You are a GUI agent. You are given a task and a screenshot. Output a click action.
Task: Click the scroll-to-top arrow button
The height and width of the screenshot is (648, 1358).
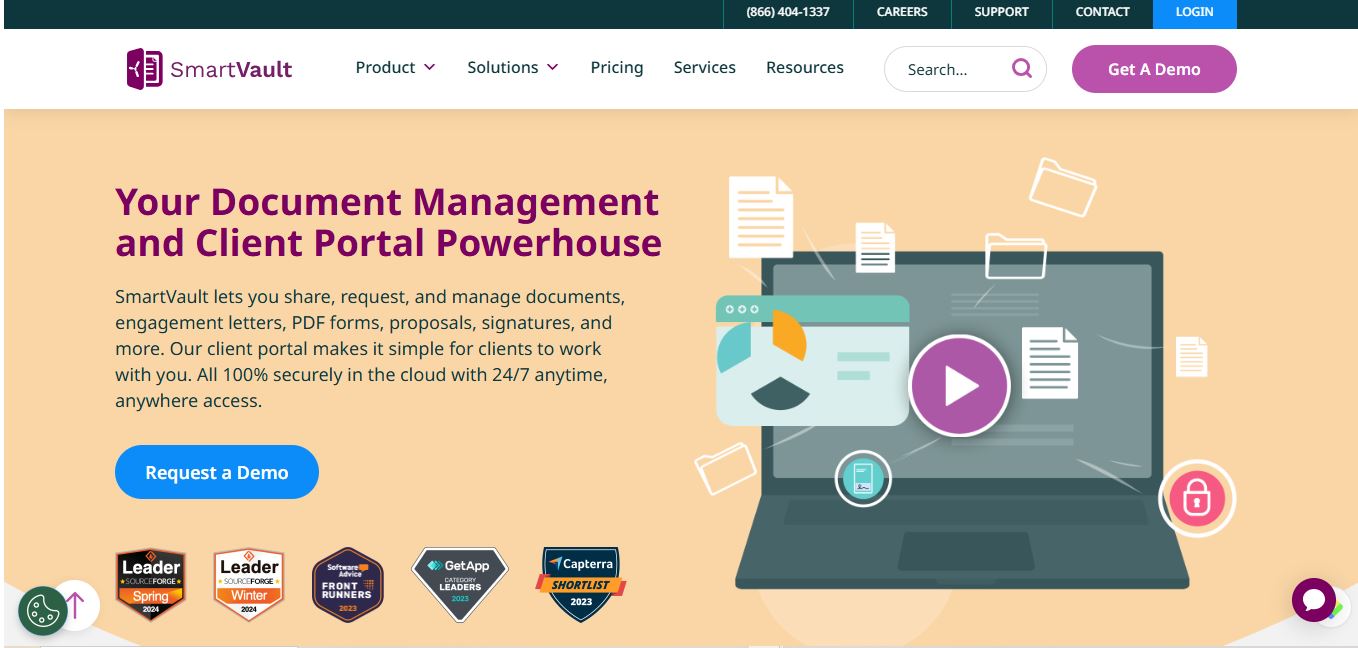pyautogui.click(x=76, y=605)
